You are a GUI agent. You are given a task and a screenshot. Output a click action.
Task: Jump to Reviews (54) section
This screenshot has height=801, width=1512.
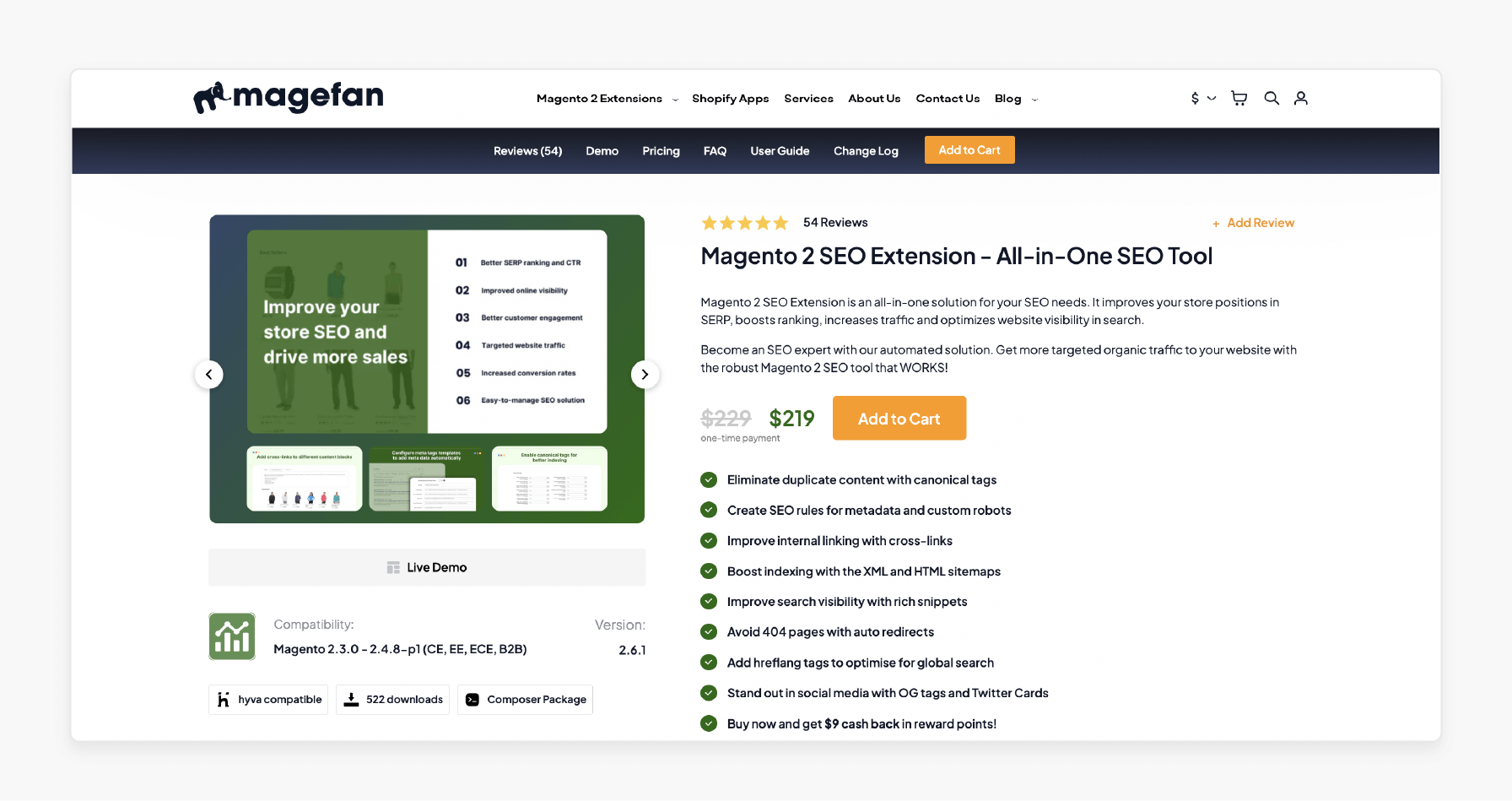[x=527, y=151]
